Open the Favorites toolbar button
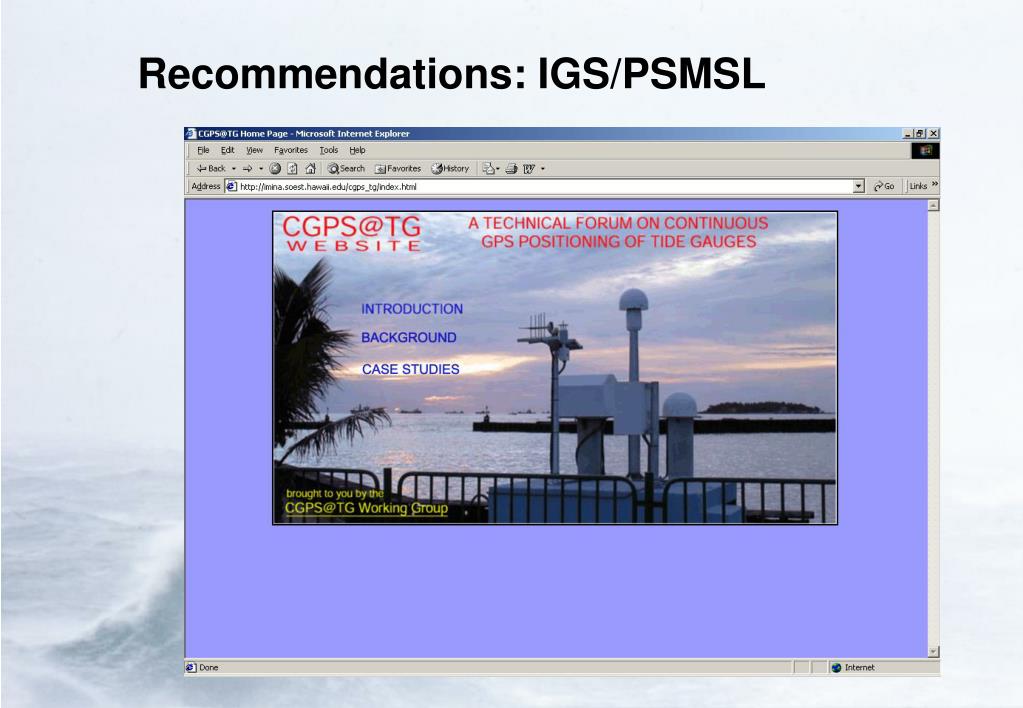Image resolution: width=1023 pixels, height=708 pixels. click(398, 168)
